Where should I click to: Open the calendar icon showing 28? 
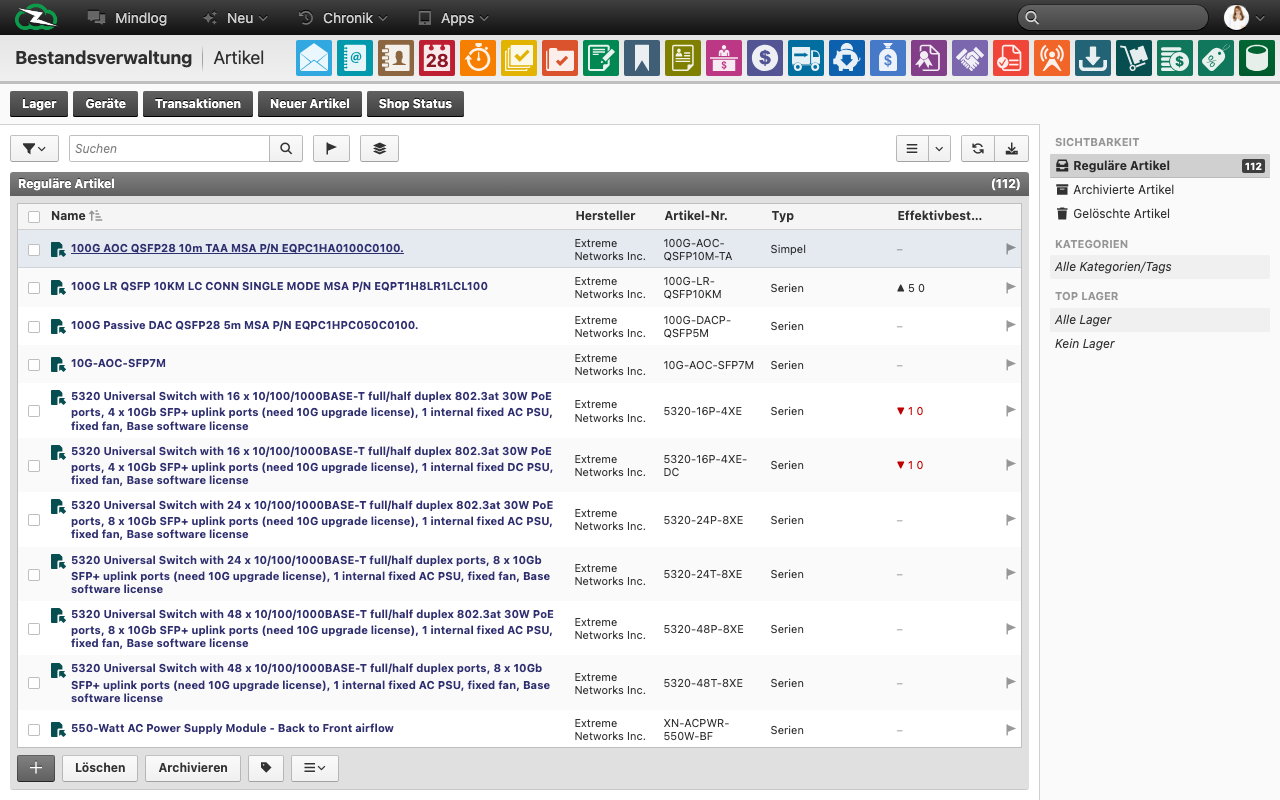point(437,58)
